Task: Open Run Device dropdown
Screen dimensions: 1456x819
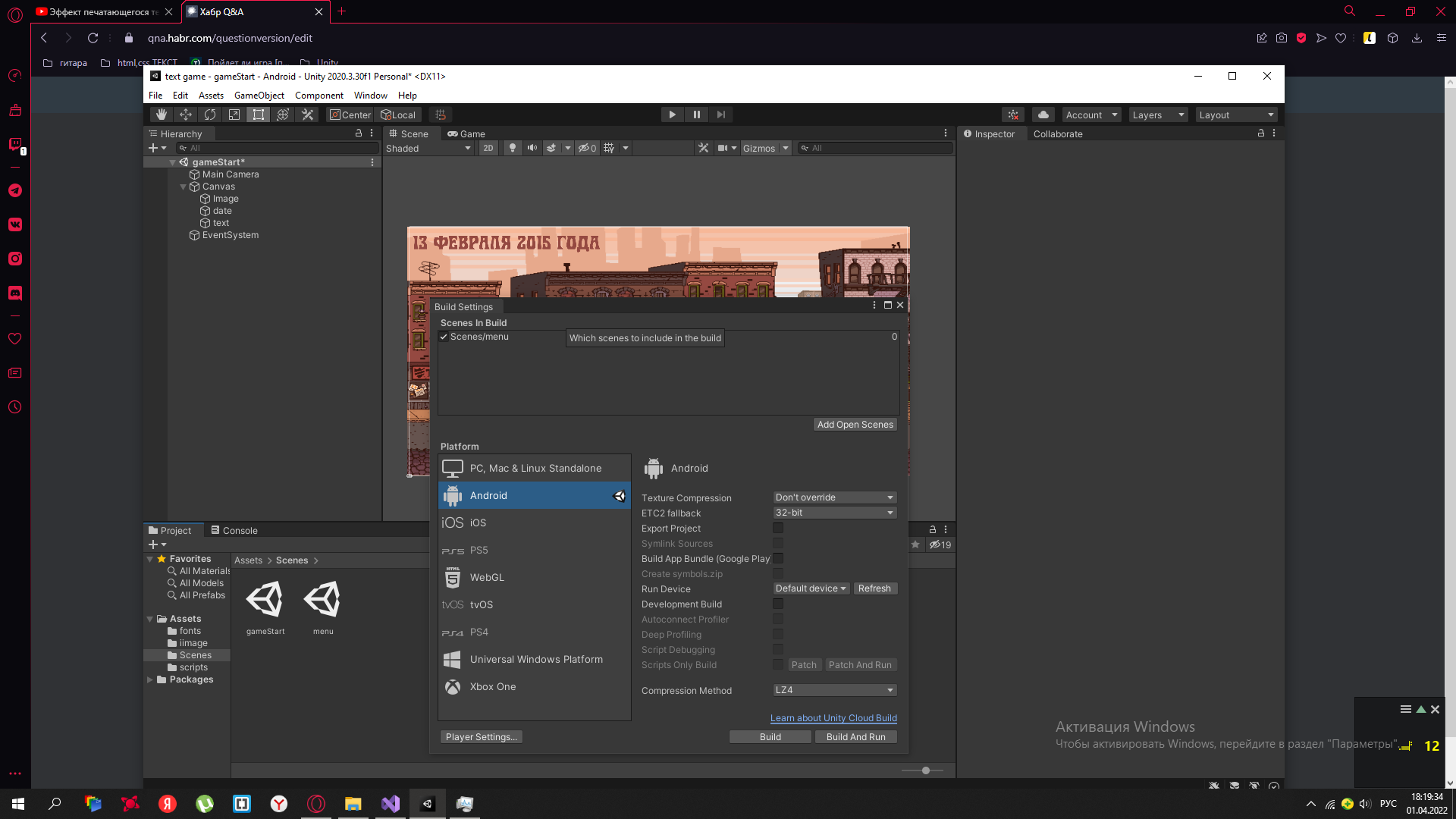Action: [811, 588]
